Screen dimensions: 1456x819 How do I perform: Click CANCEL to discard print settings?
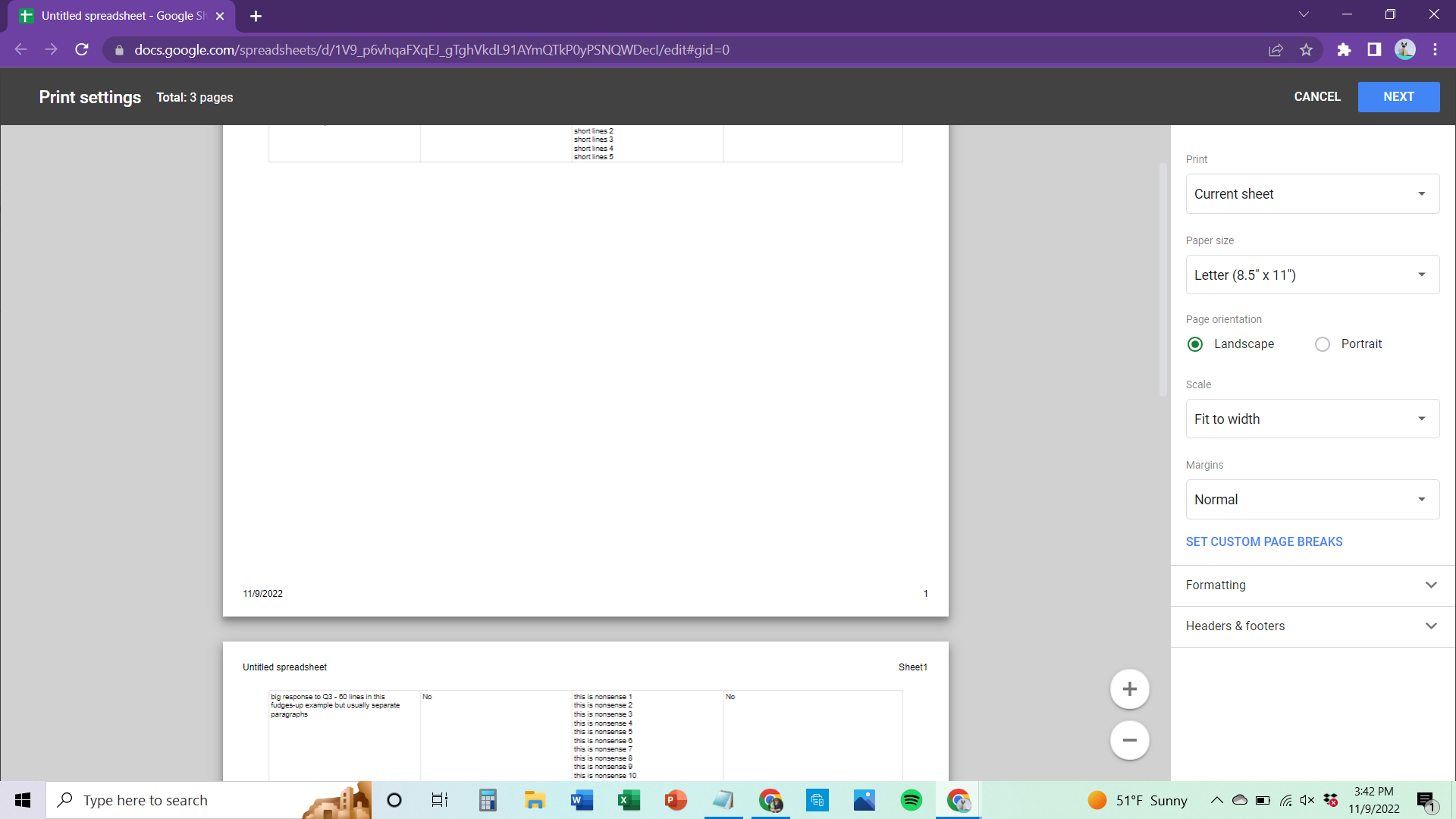(x=1317, y=97)
